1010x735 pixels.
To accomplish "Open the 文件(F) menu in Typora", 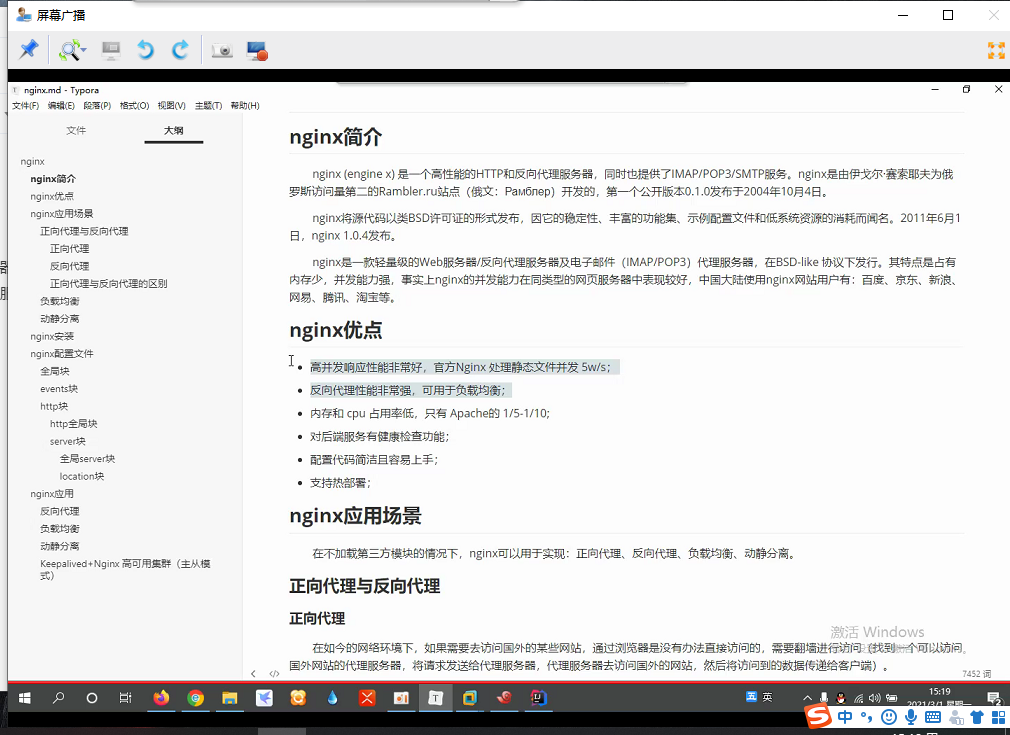I will tap(25, 106).
